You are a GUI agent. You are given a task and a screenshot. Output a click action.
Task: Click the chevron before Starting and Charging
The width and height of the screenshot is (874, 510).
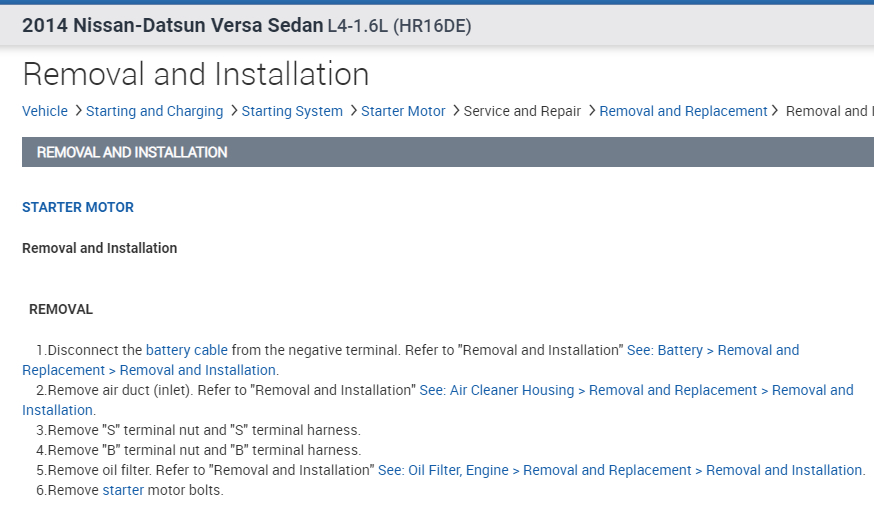[77, 111]
